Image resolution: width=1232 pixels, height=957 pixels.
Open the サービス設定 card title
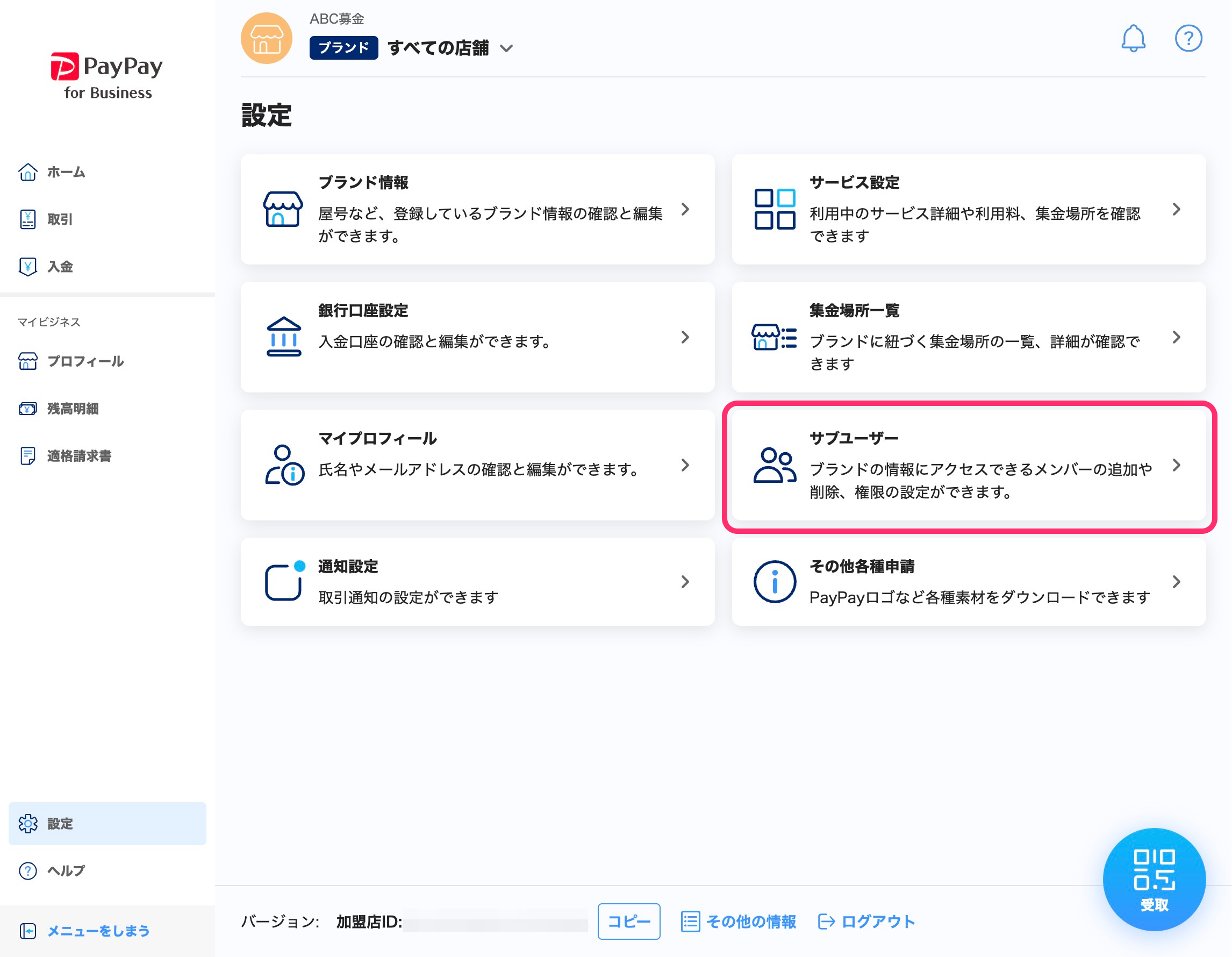[854, 182]
